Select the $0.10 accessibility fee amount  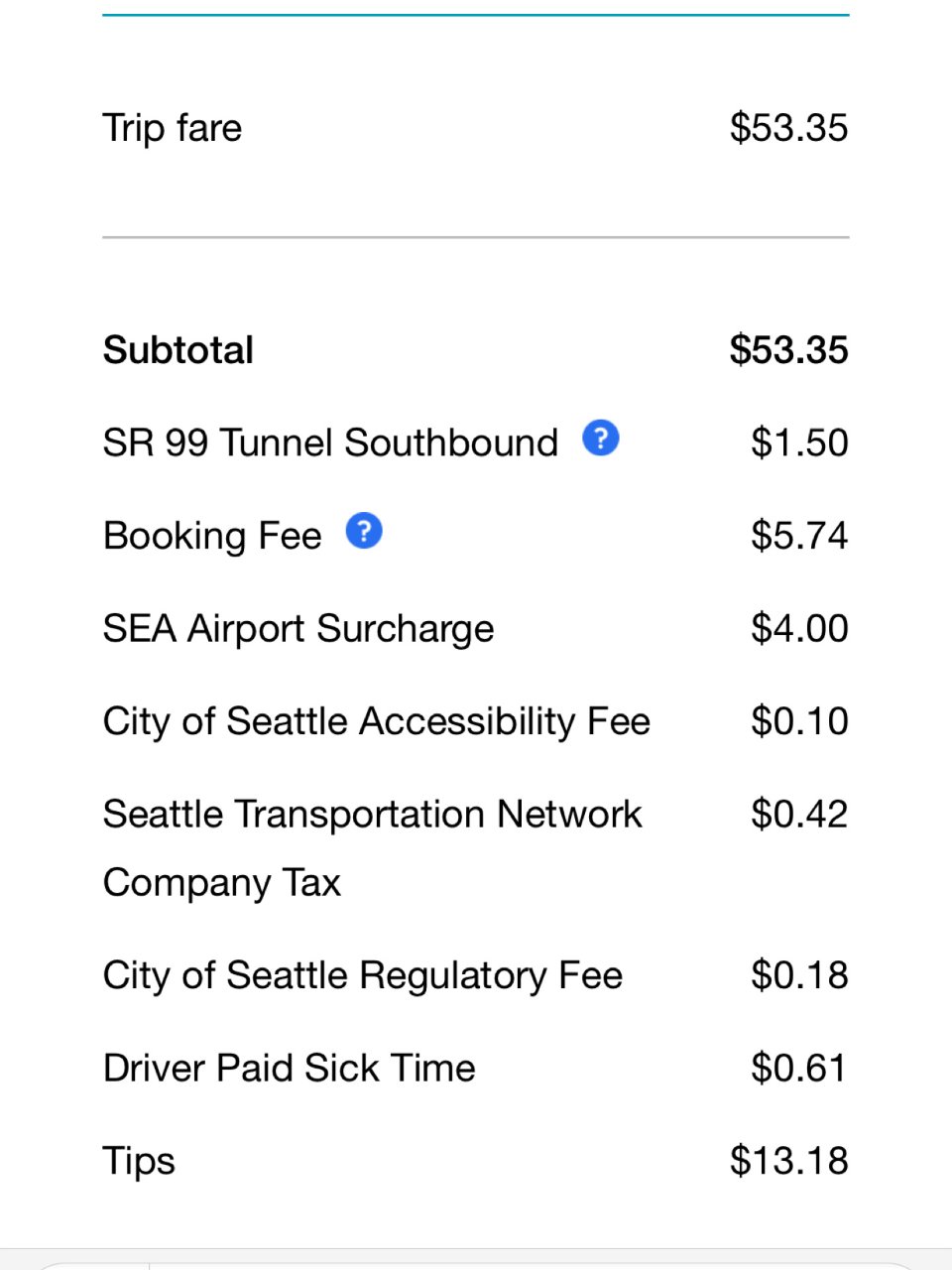[798, 721]
